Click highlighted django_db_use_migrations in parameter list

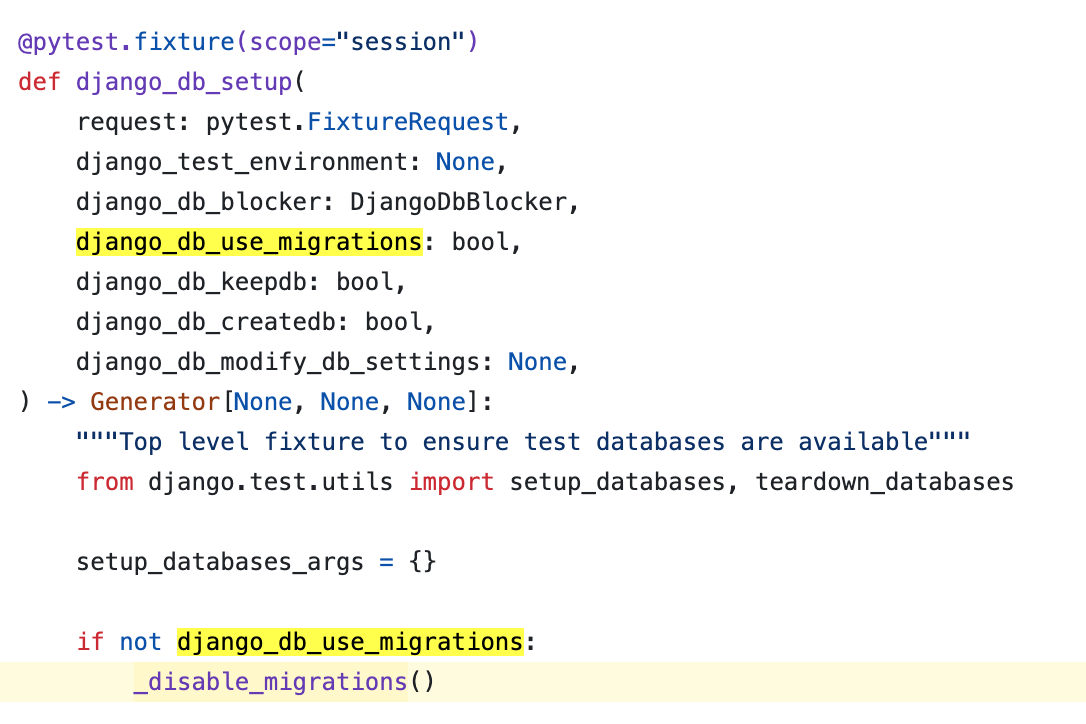(249, 242)
